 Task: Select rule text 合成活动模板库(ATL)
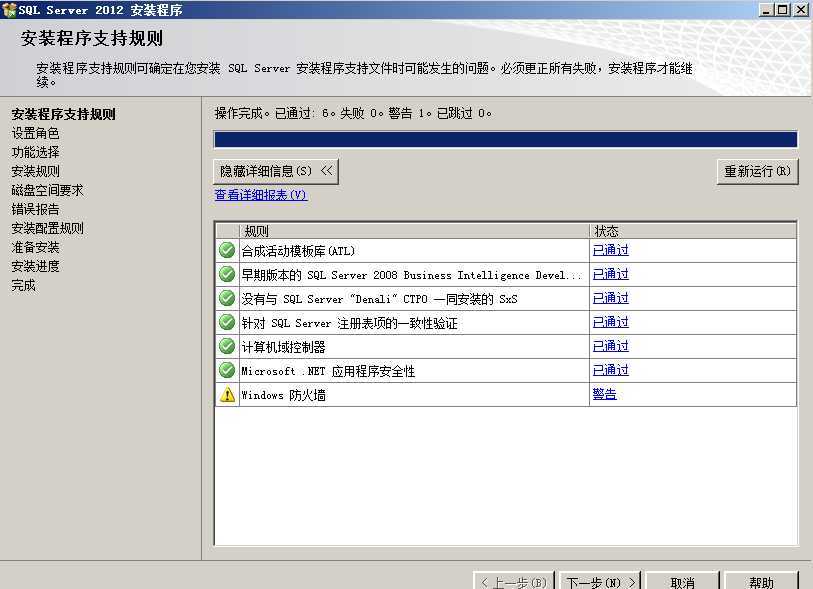298,251
